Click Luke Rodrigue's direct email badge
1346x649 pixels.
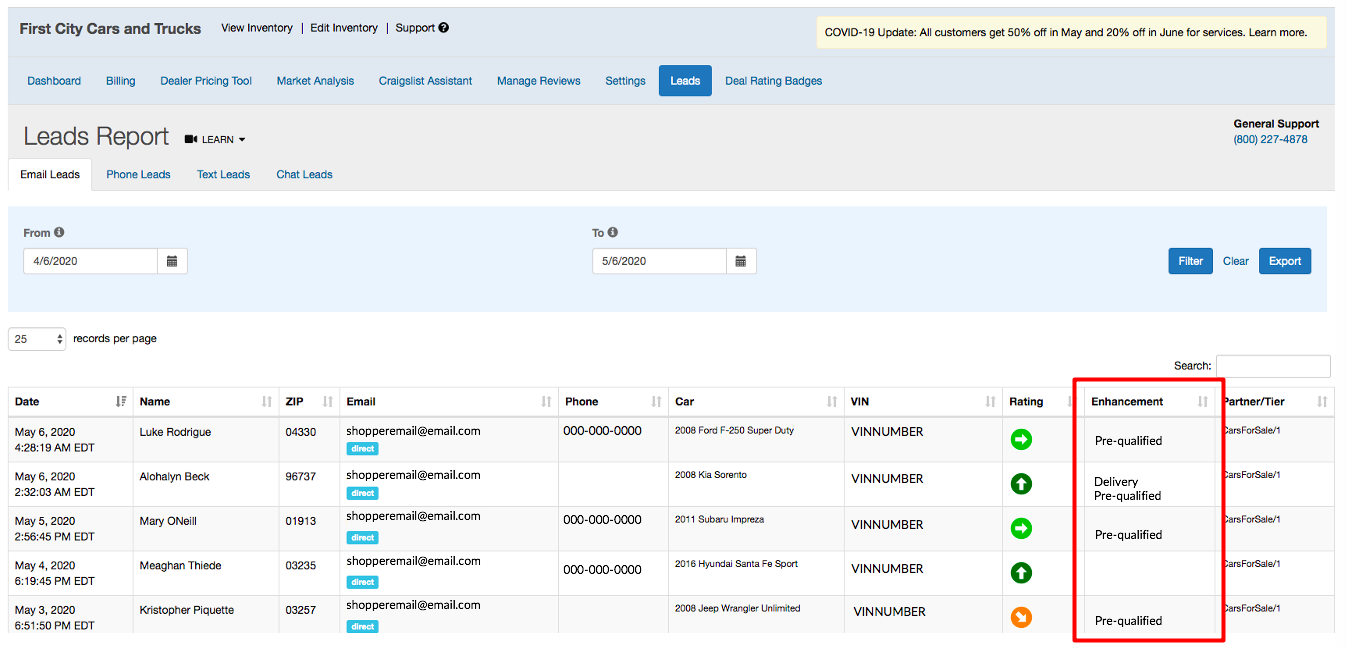(x=362, y=449)
